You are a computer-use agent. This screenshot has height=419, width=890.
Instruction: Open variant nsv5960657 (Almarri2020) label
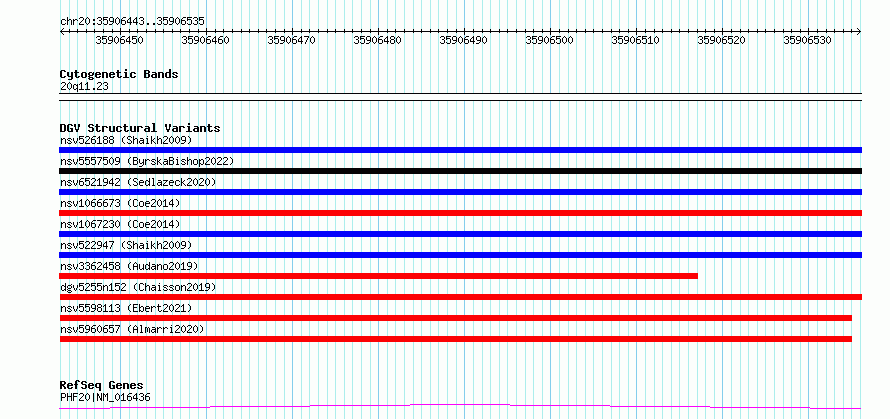132,329
